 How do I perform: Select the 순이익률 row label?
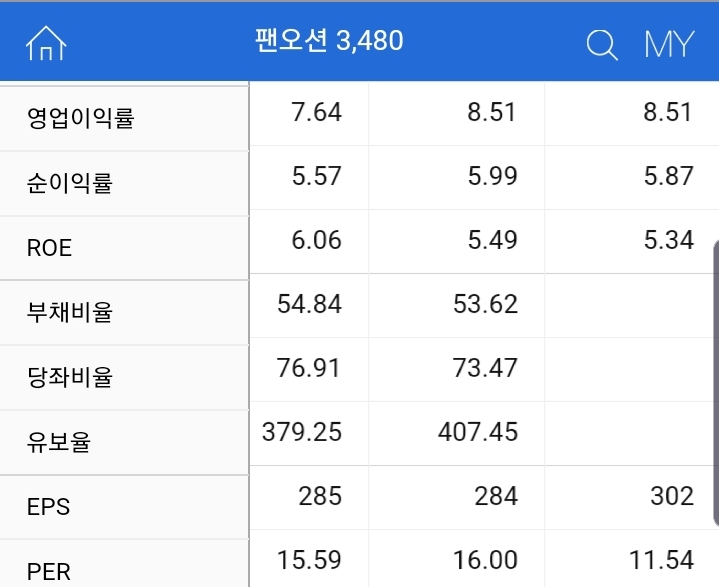click(x=70, y=183)
